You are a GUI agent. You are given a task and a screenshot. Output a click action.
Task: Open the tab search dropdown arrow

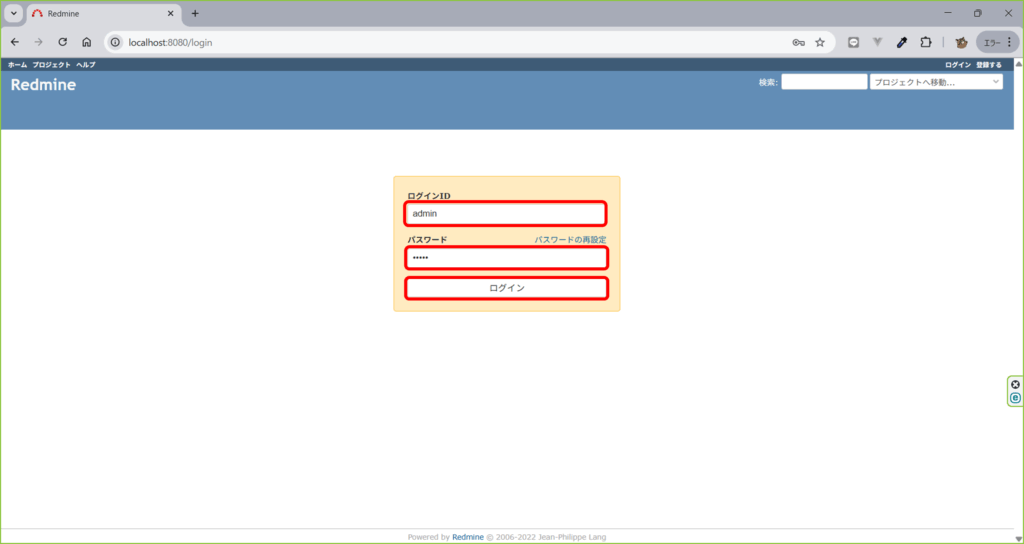(14, 13)
